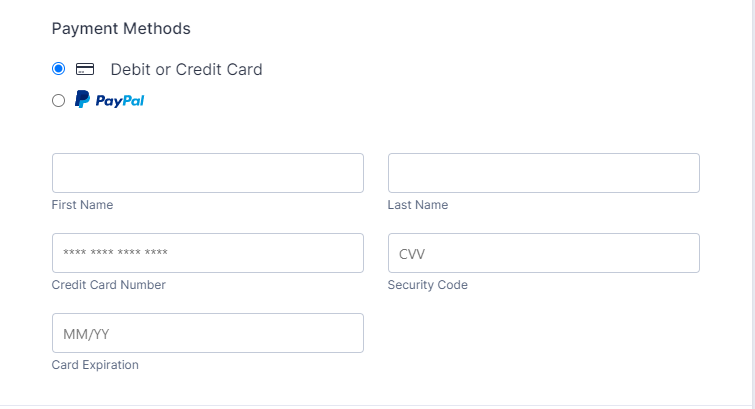Click the "Security Code" field label
The height and width of the screenshot is (409, 755).
(427, 285)
